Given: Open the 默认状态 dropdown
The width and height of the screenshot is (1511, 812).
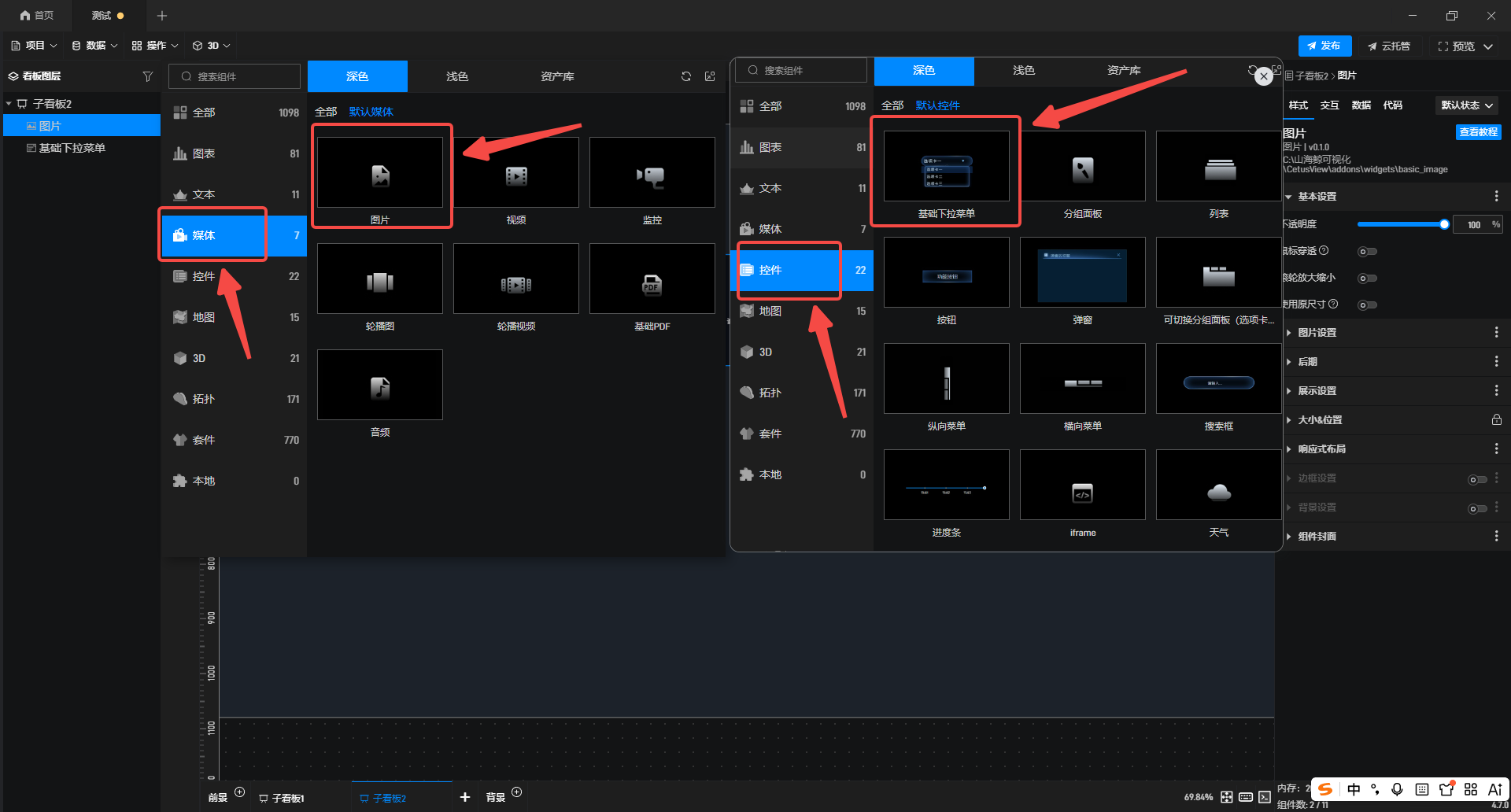Looking at the screenshot, I should pos(1467,105).
